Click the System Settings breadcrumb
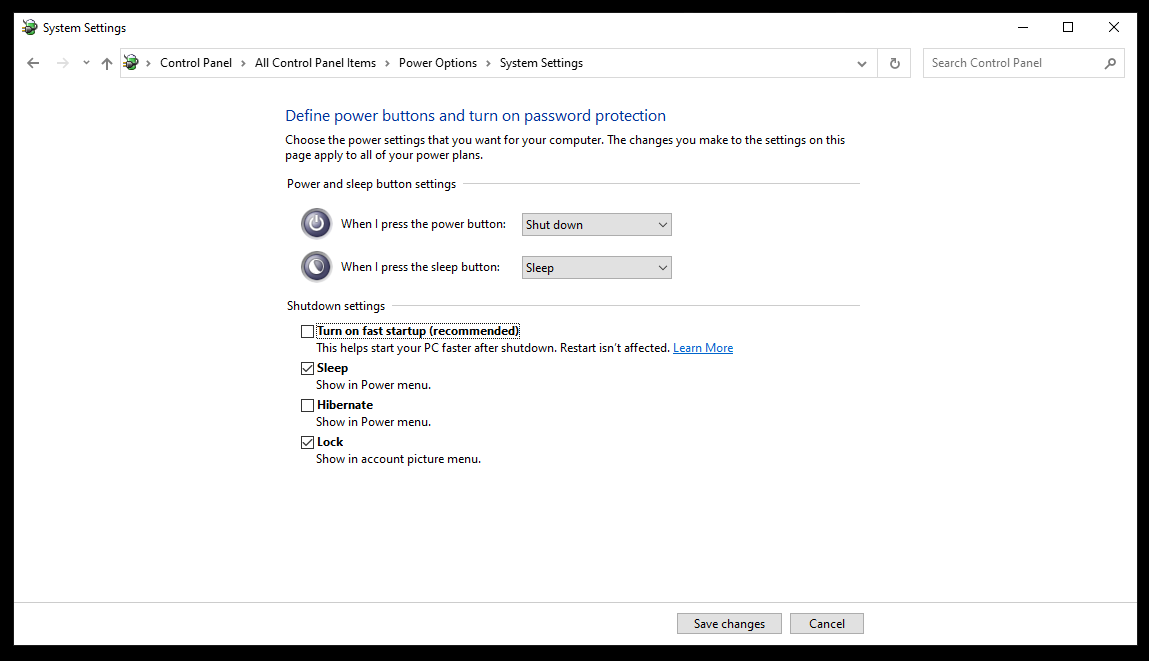This screenshot has width=1149, height=661. click(x=541, y=63)
